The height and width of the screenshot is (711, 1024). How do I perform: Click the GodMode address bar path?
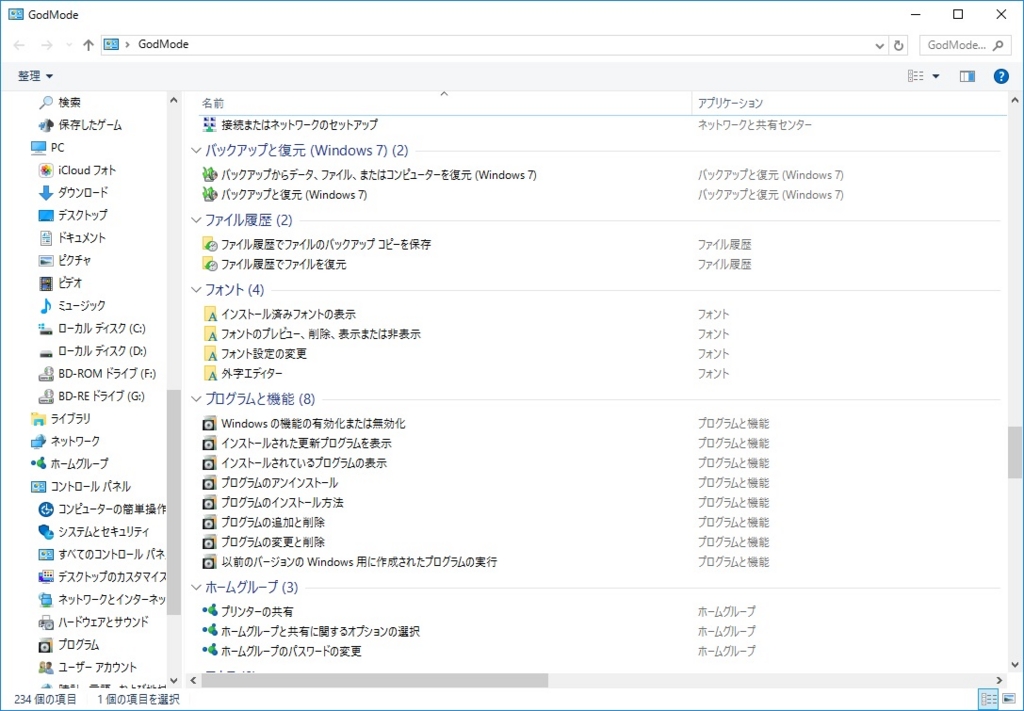click(163, 44)
